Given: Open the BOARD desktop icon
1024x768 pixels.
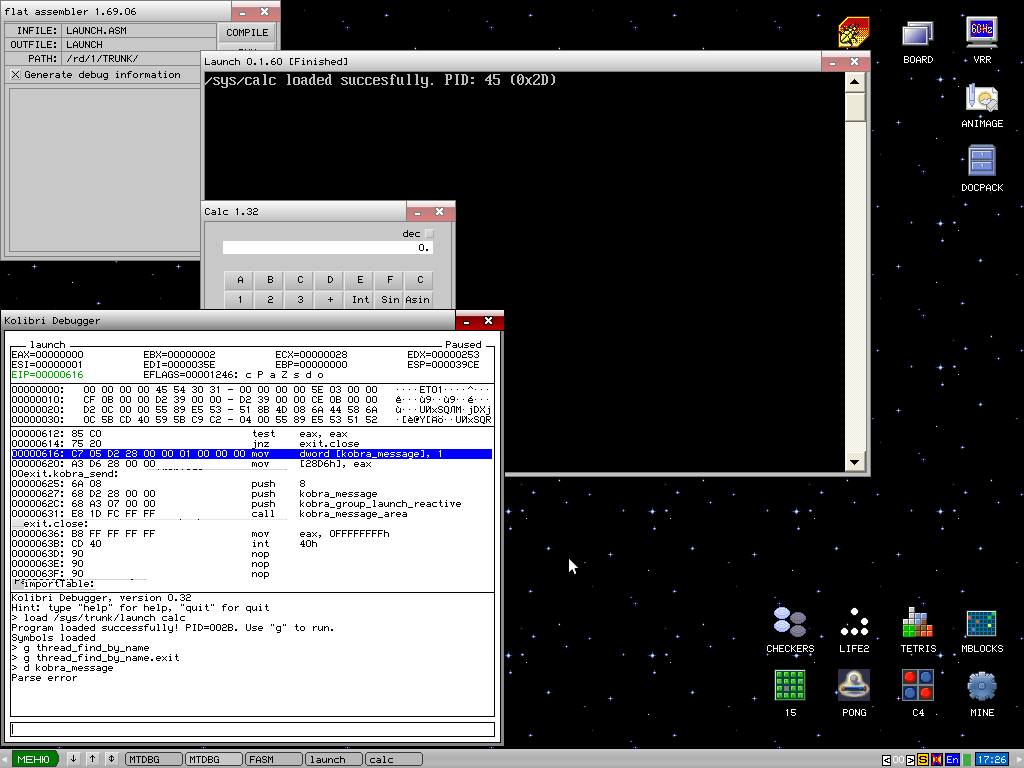Looking at the screenshot, I should tap(917, 35).
